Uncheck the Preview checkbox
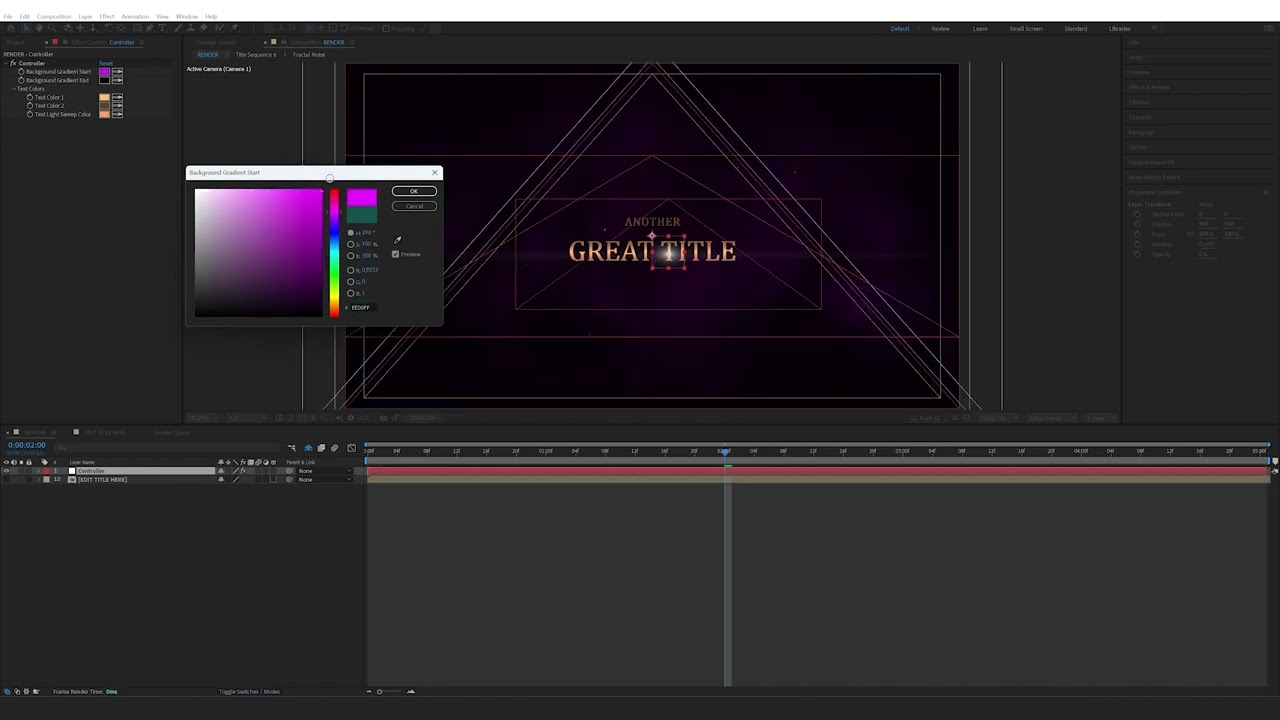The image size is (1280, 720). pos(396,254)
